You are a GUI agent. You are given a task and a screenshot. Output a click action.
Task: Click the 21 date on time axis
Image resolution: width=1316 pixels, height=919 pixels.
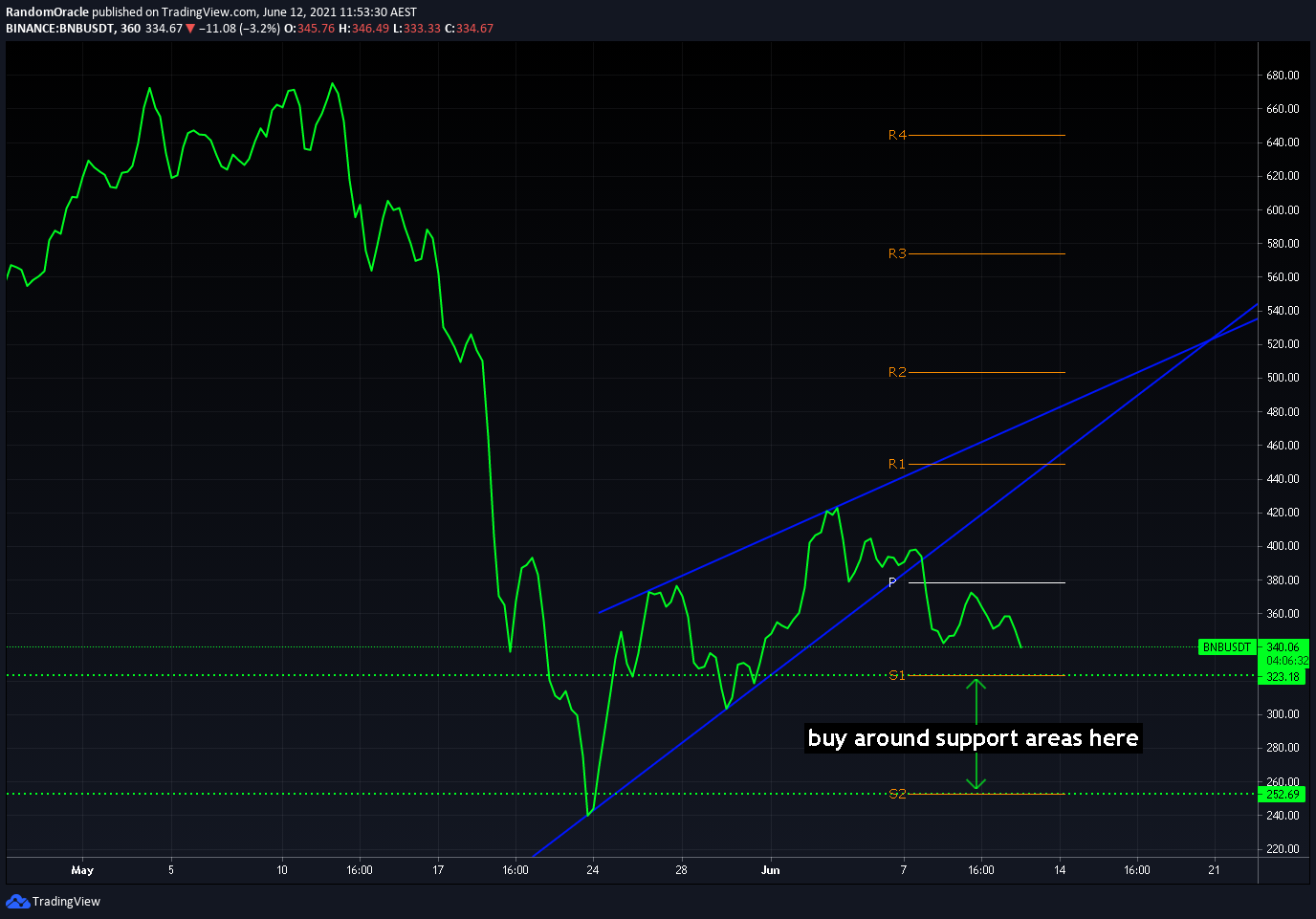pos(1215,870)
